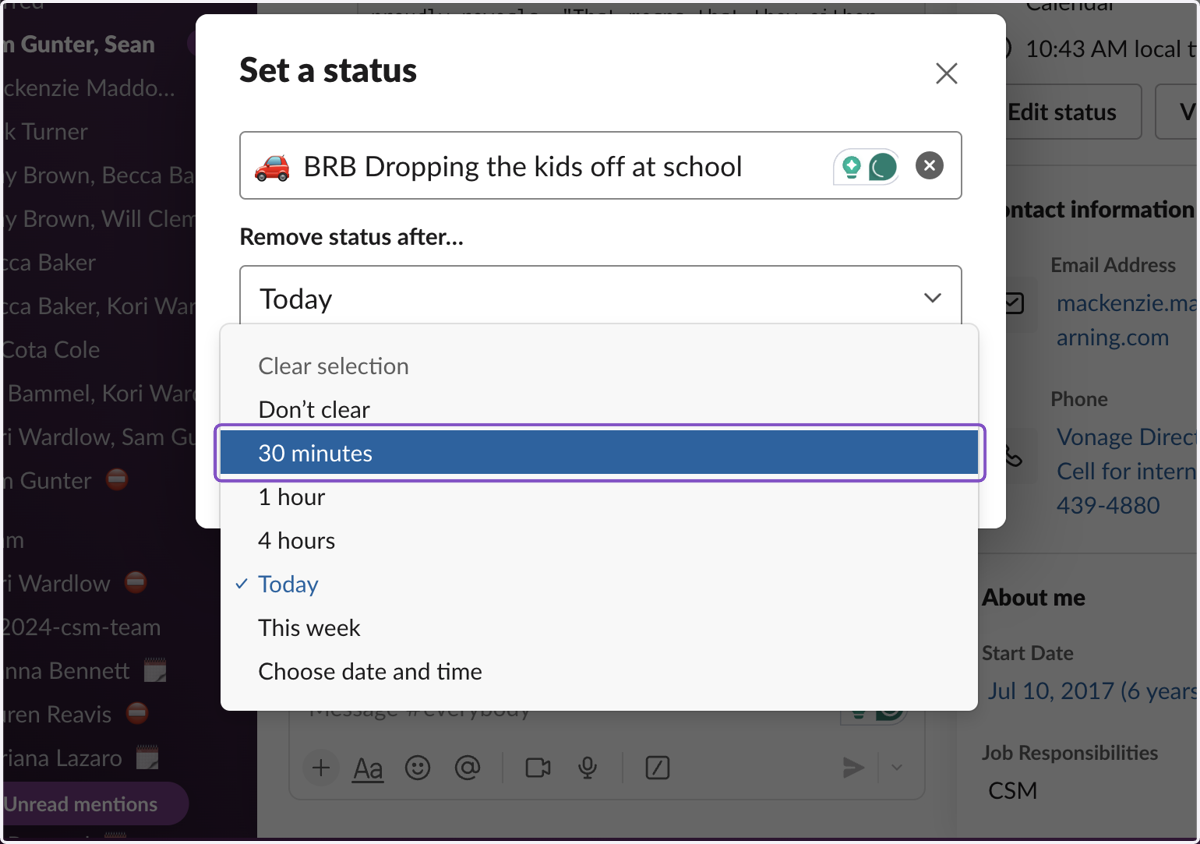Select Clear selection option
Image resolution: width=1200 pixels, height=844 pixels.
599,366
